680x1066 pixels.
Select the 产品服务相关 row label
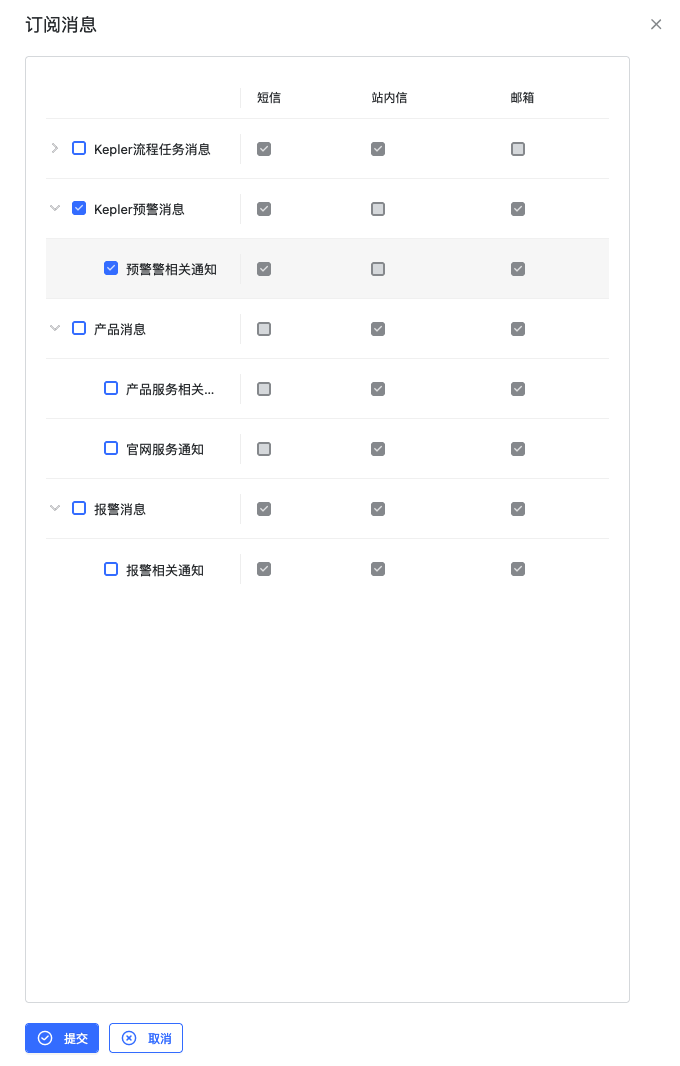click(170, 390)
